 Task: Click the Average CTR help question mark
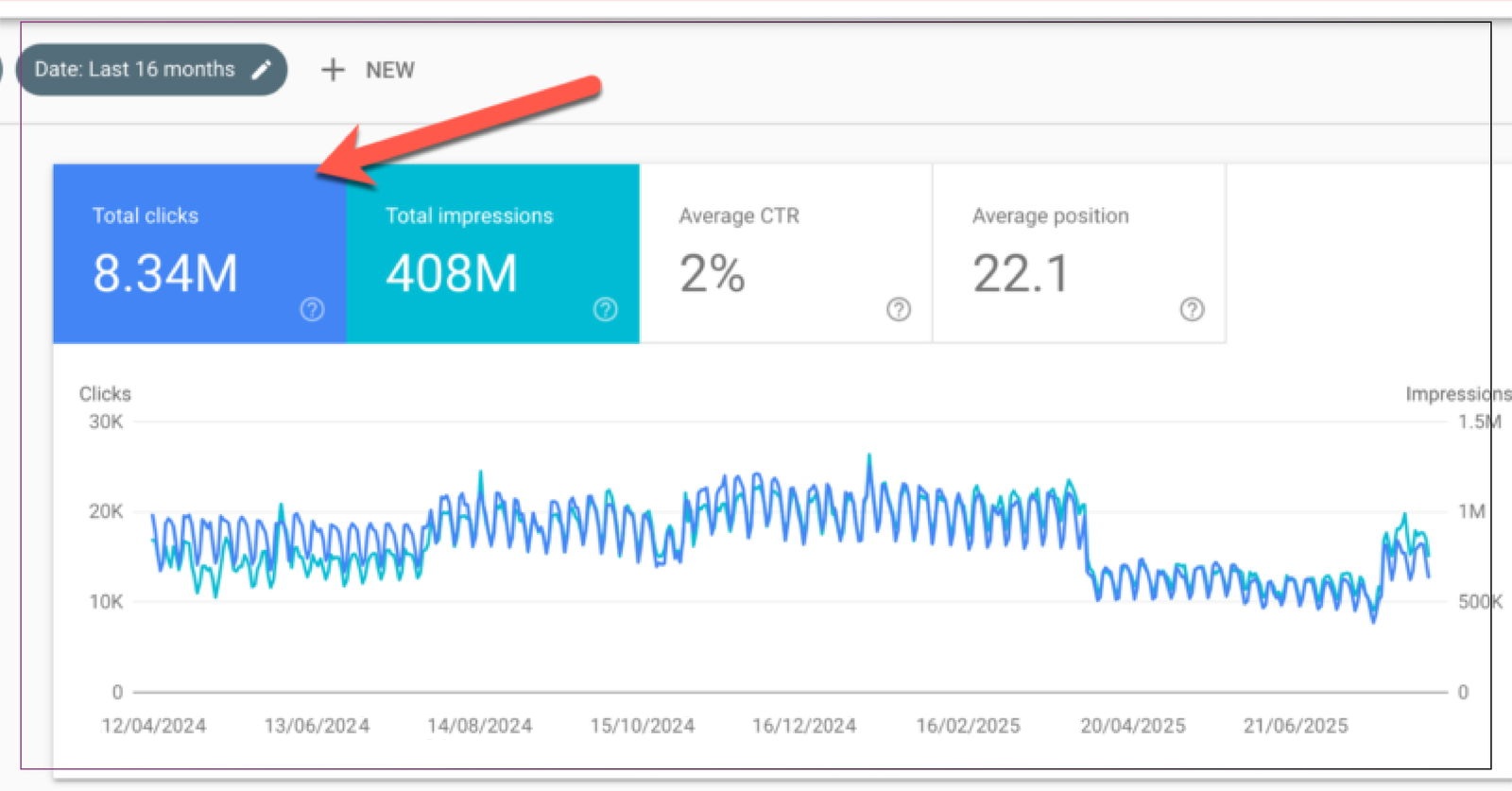point(899,309)
